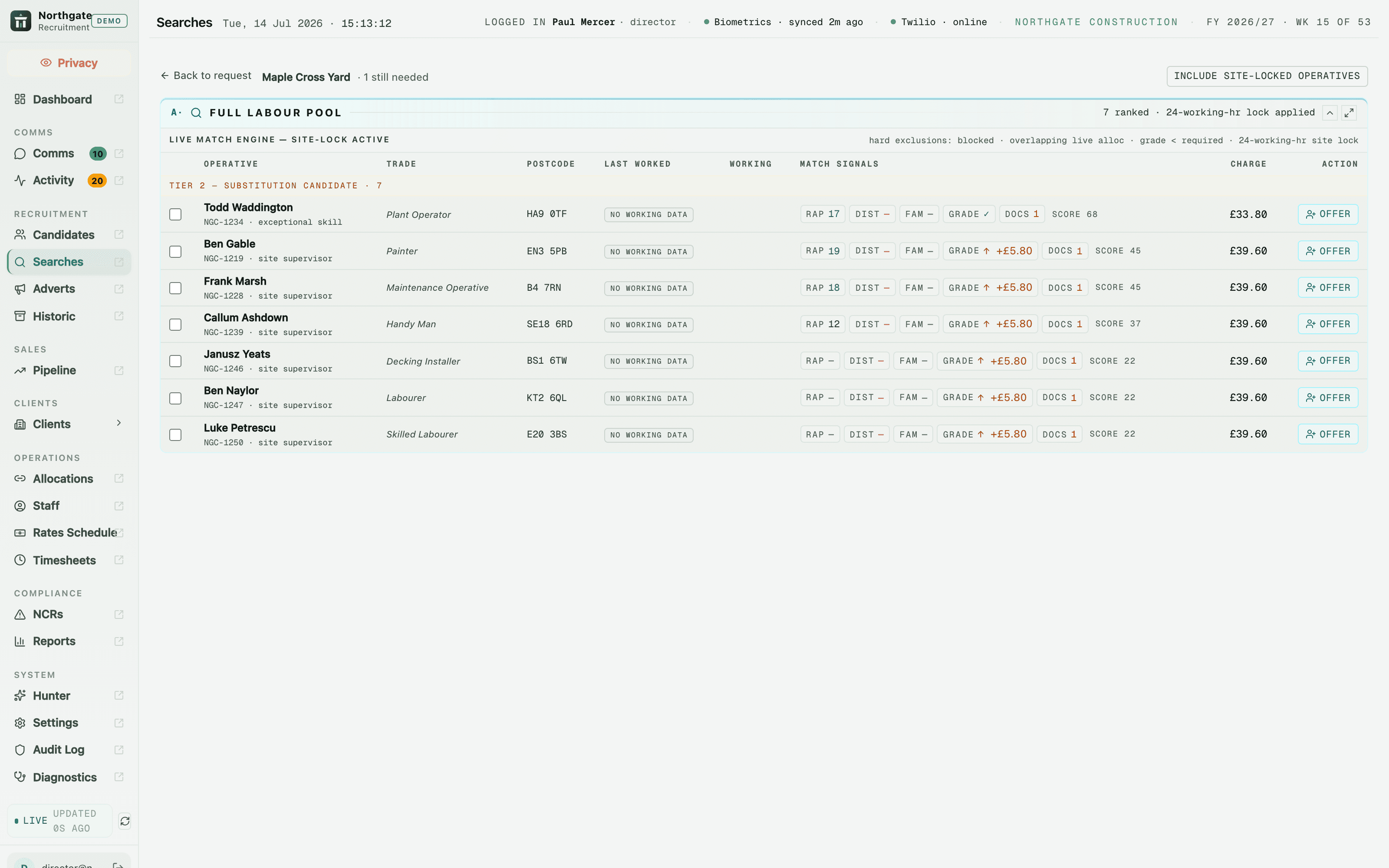This screenshot has height=868, width=1389.
Task: Click the refresh live data icon
Action: tap(125, 821)
